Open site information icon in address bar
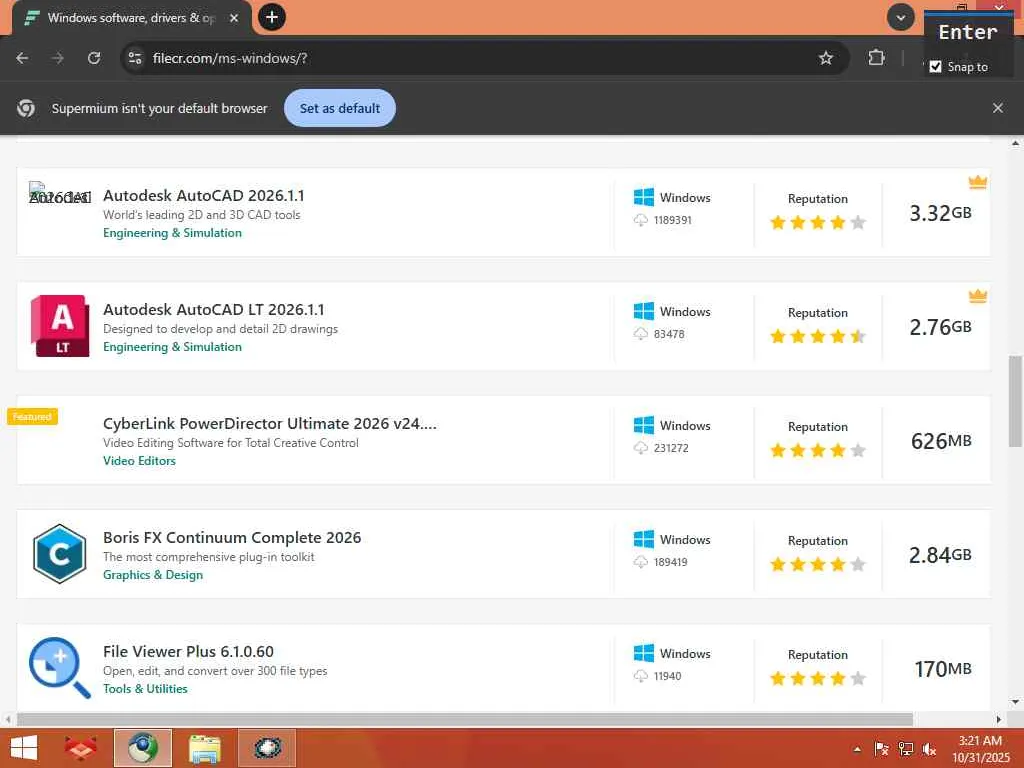 point(135,58)
